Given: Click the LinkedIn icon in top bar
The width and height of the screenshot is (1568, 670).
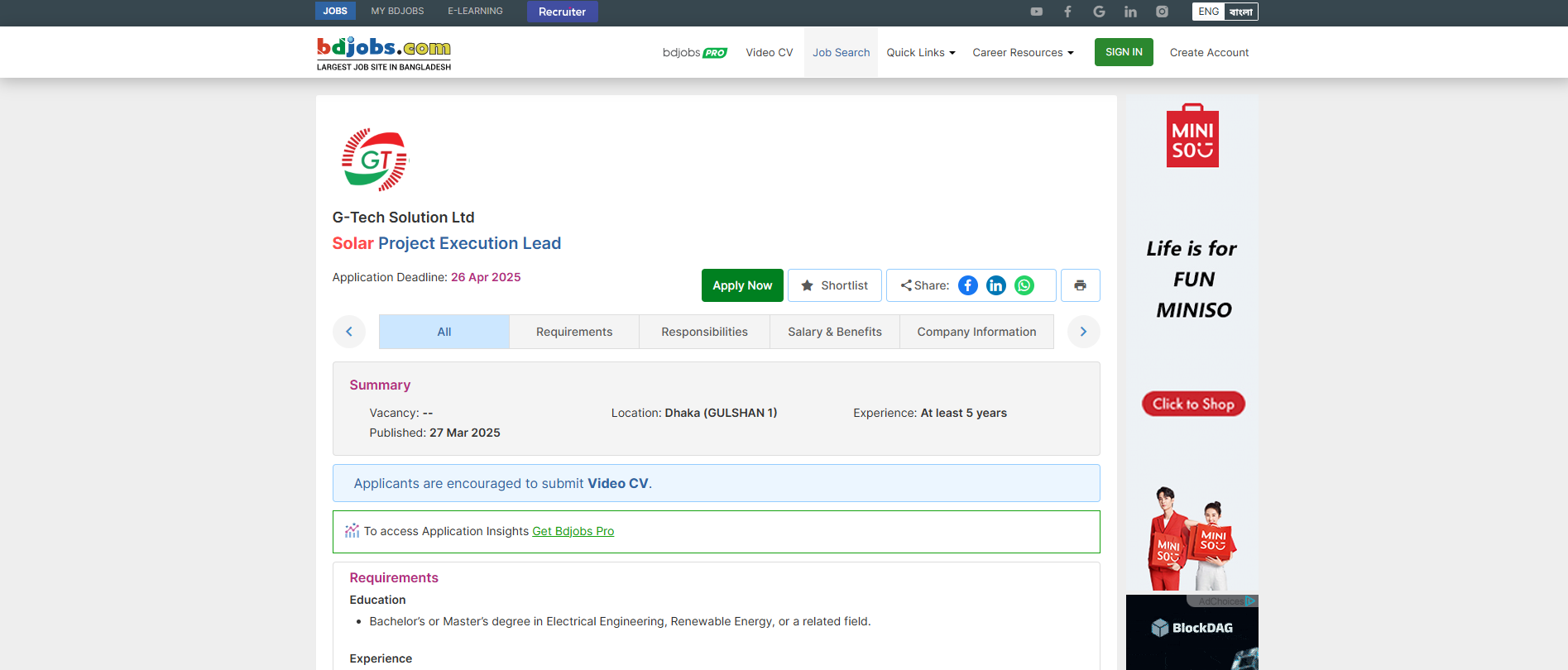Looking at the screenshot, I should click(x=1130, y=12).
